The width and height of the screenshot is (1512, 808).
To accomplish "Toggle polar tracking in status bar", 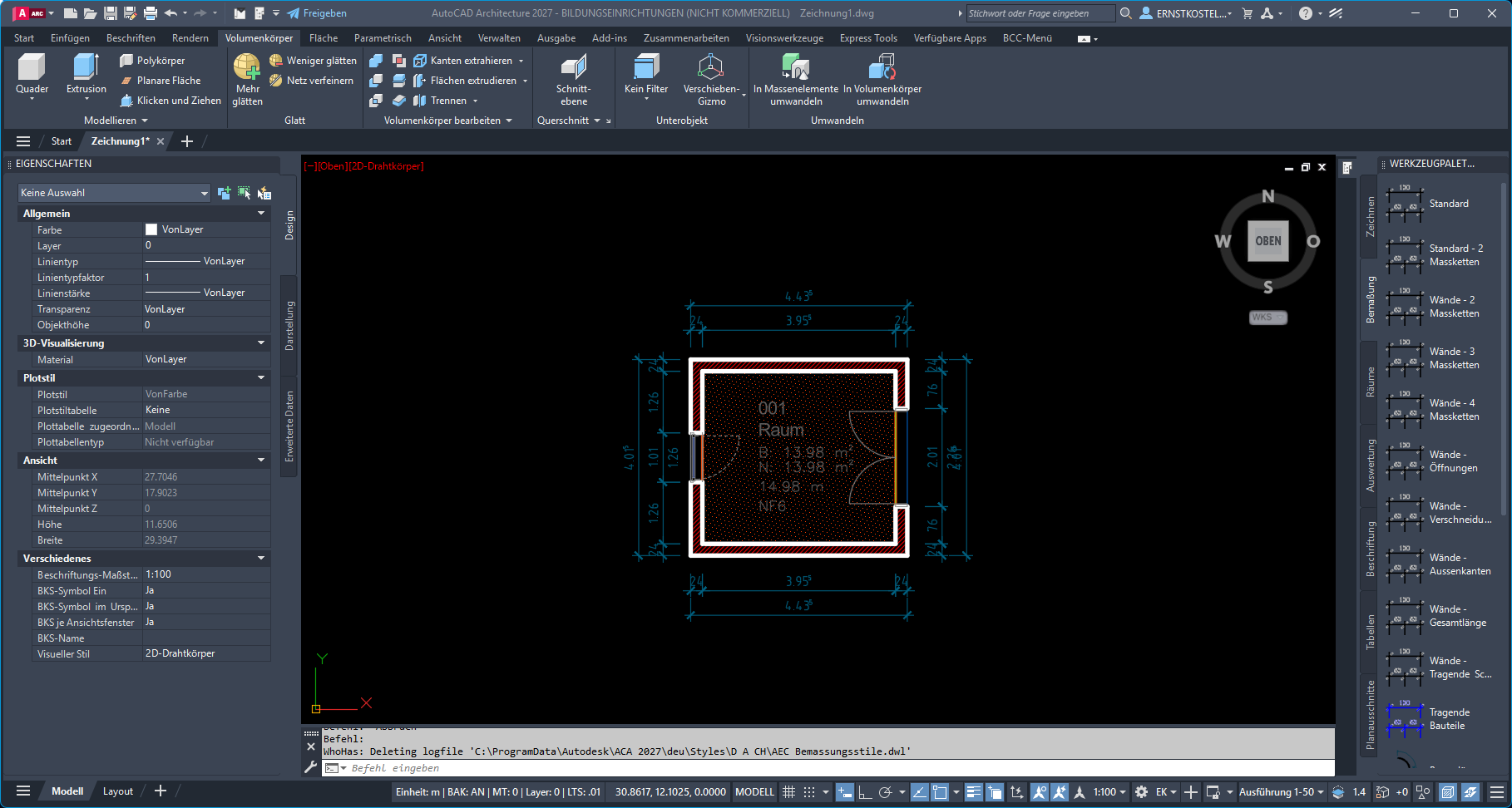I will click(x=885, y=792).
